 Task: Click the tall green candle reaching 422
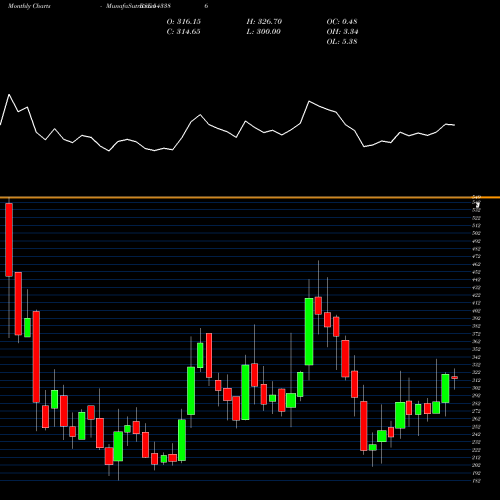tap(309, 332)
